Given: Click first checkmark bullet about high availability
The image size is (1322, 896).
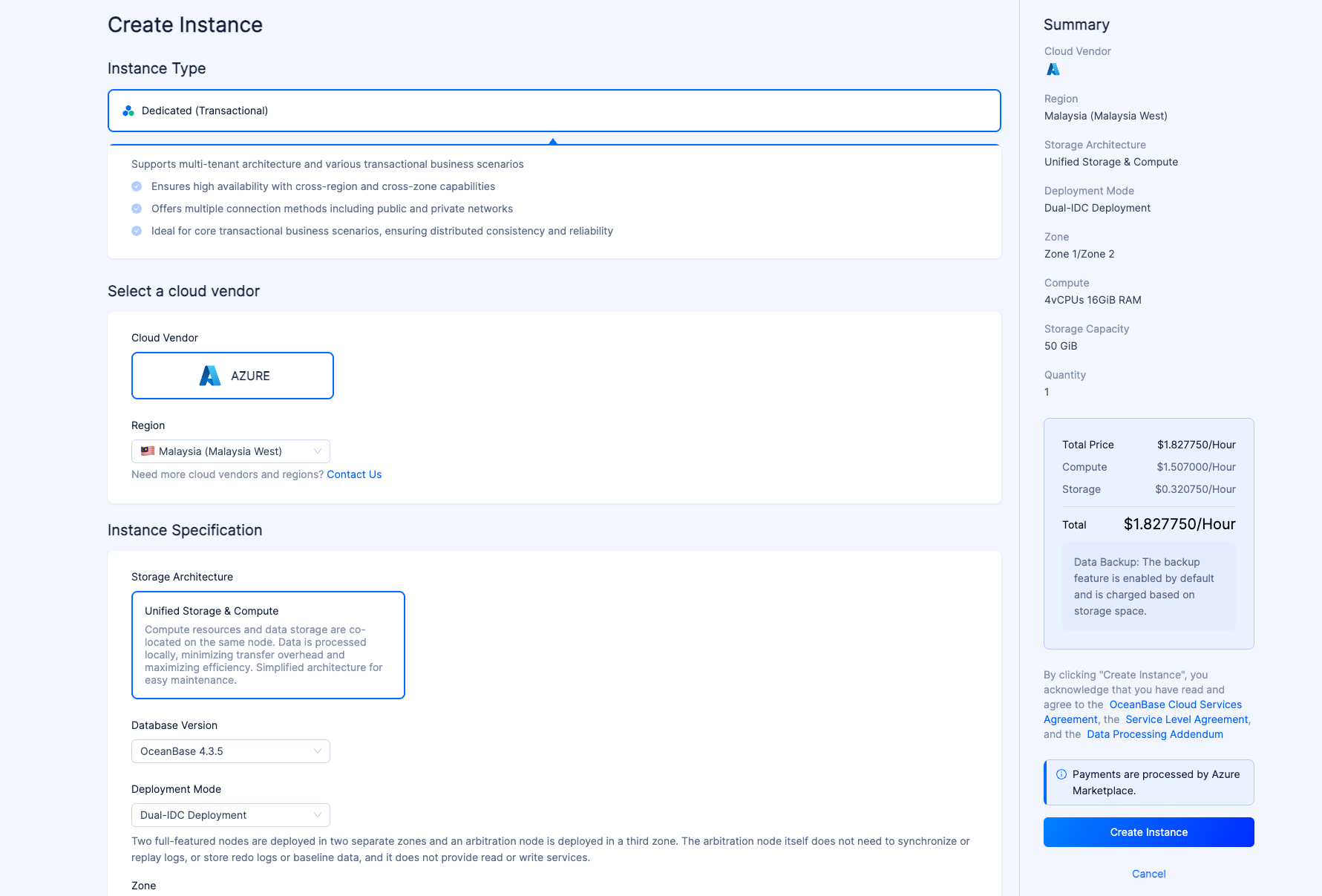Looking at the screenshot, I should tap(137, 186).
